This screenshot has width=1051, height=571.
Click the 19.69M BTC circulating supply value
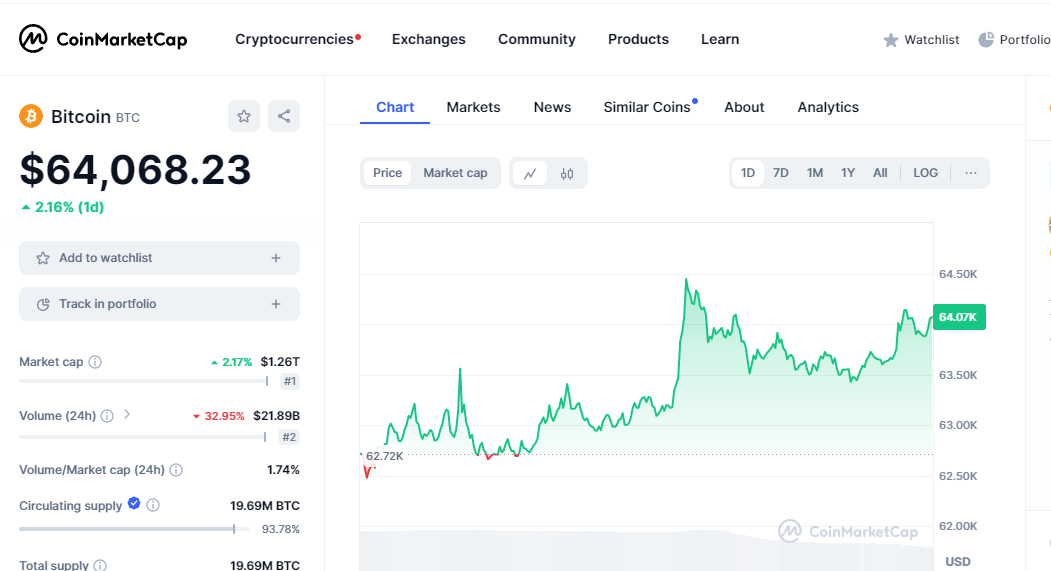tap(265, 506)
